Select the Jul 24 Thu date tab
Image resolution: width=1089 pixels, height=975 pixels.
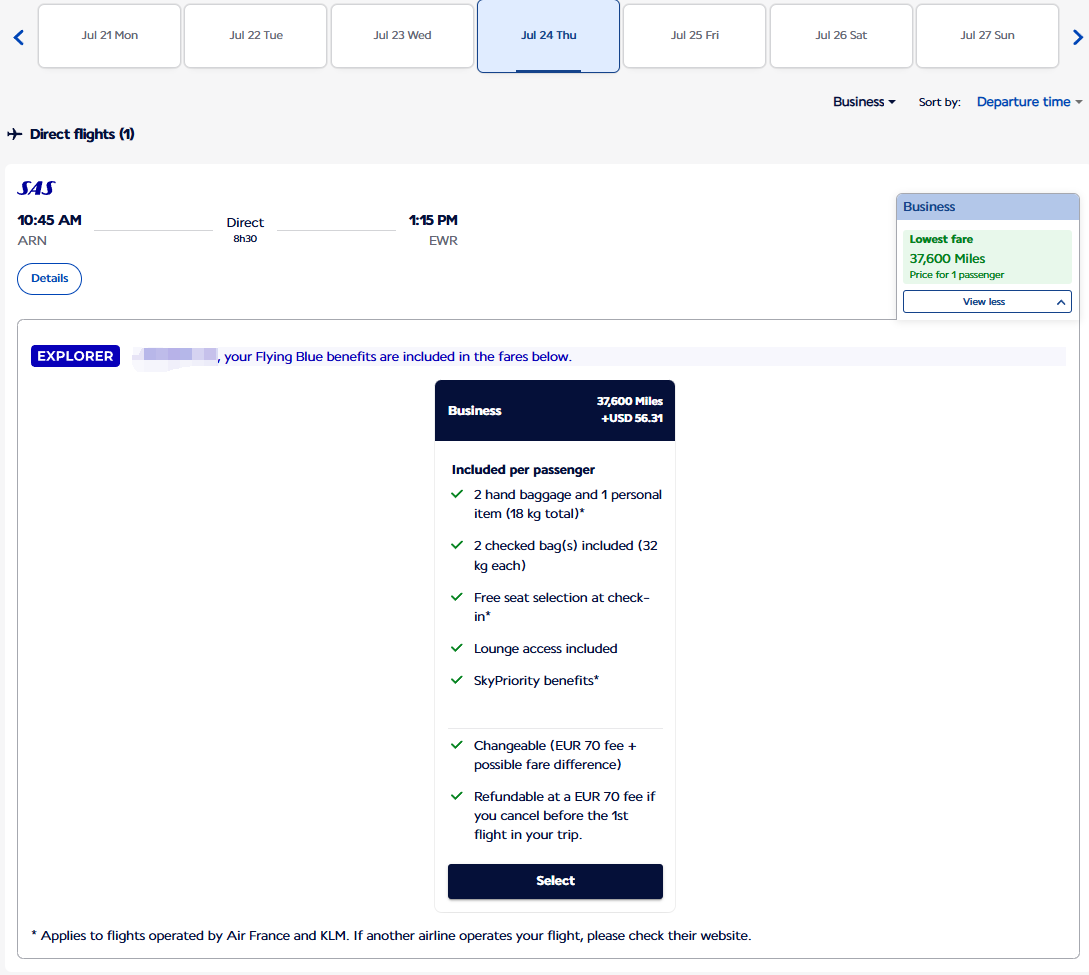pyautogui.click(x=549, y=36)
